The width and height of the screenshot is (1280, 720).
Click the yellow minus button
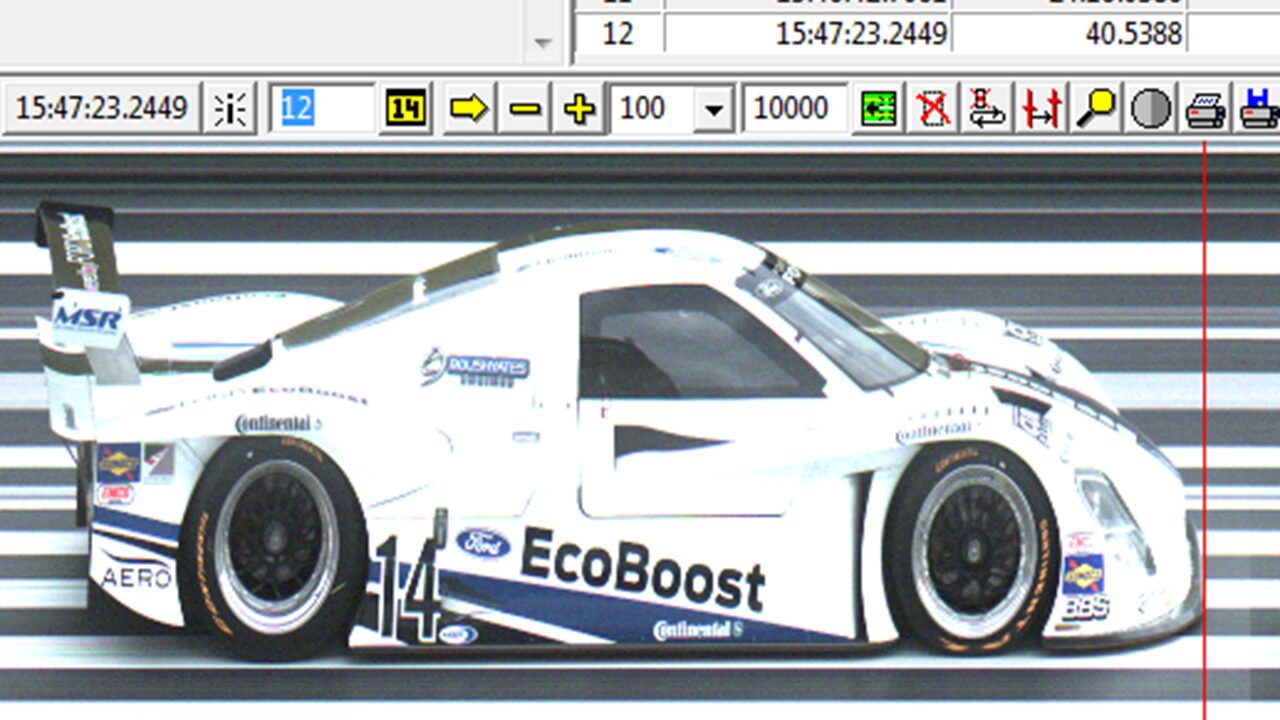click(524, 108)
